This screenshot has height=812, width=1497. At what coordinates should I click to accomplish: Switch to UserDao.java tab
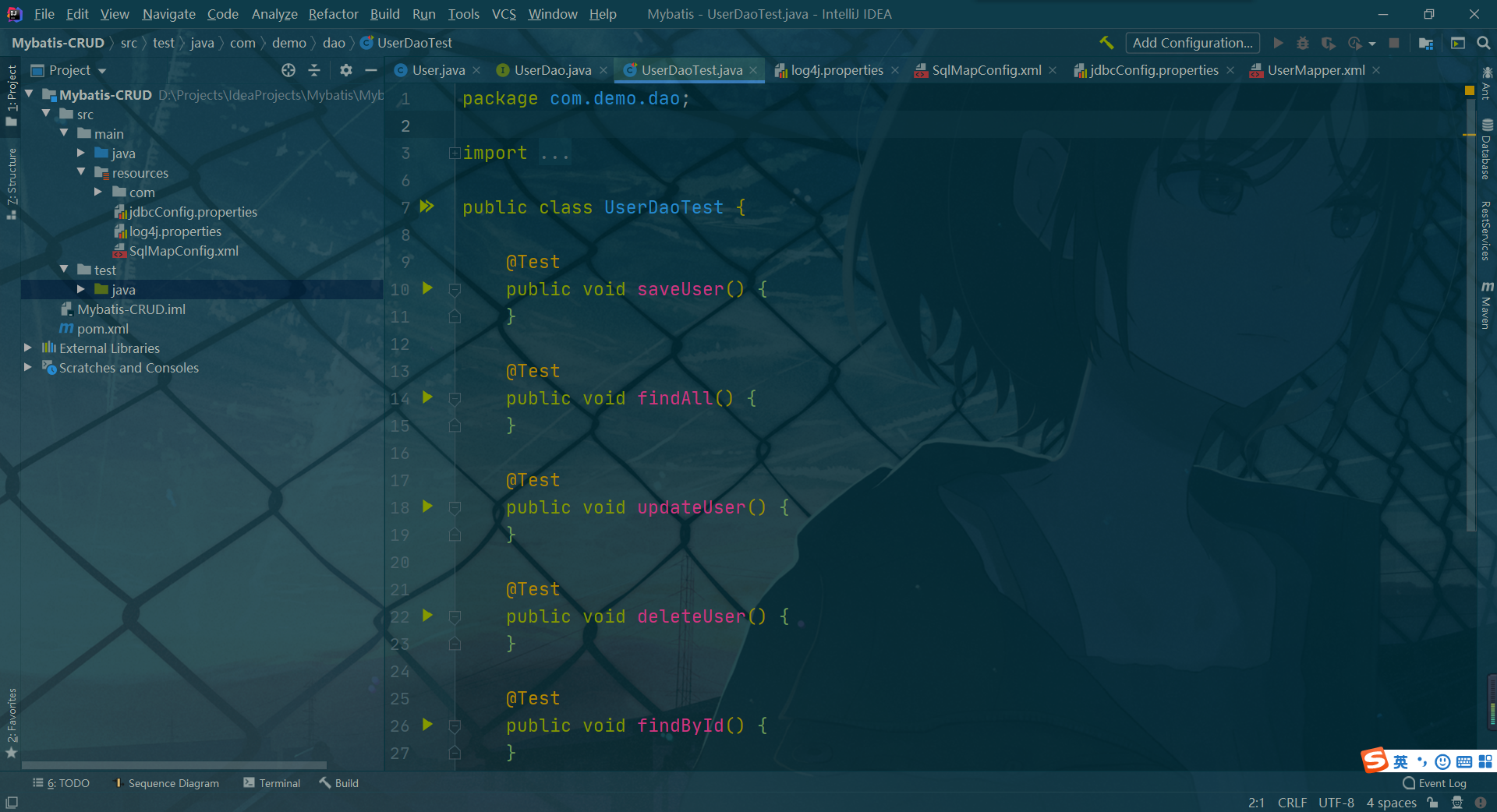pyautogui.click(x=552, y=70)
